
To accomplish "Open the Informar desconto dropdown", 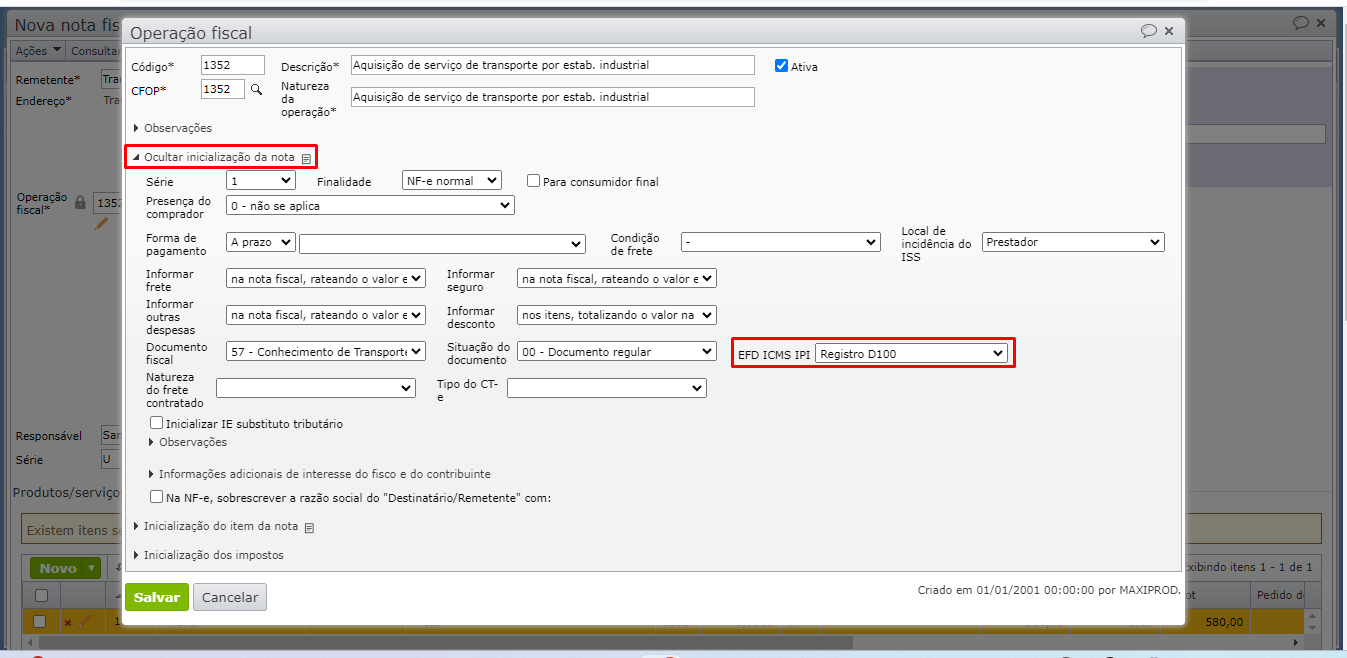I will coord(616,315).
